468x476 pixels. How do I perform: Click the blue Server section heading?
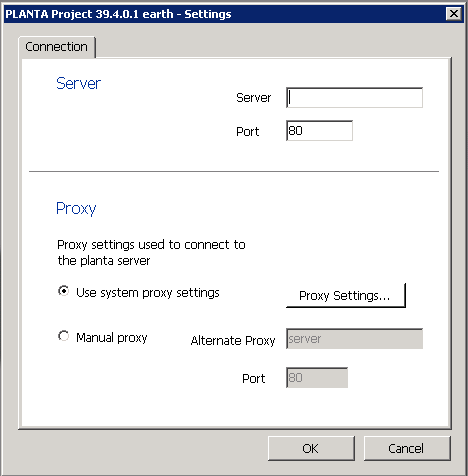pos(78,83)
